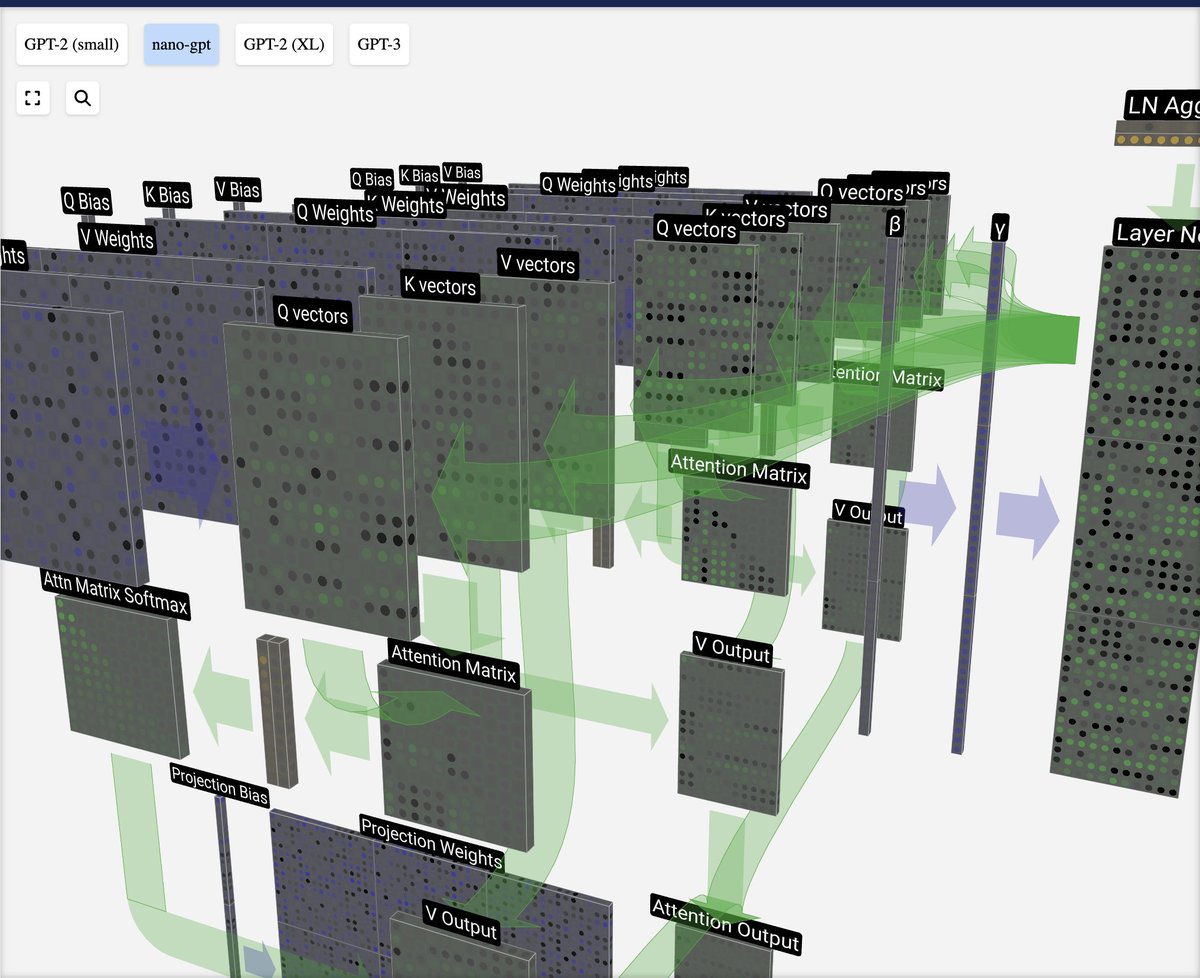
Task: Select the Attention Output label
Action: (724, 932)
